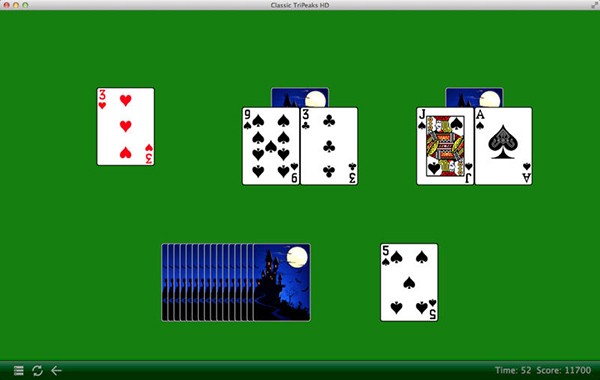Screen dimensions: 600x380
Task: Minimize the window with yellow button
Action: click(16, 5)
